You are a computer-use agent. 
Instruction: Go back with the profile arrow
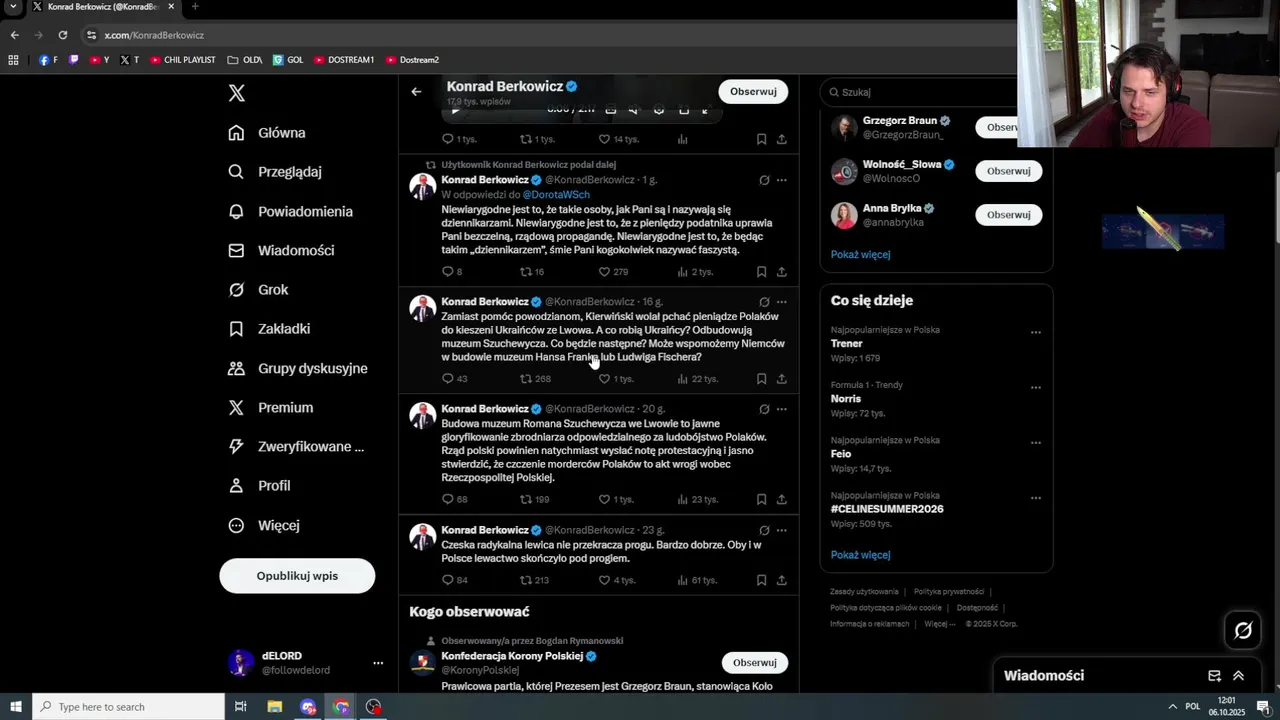coord(416,92)
